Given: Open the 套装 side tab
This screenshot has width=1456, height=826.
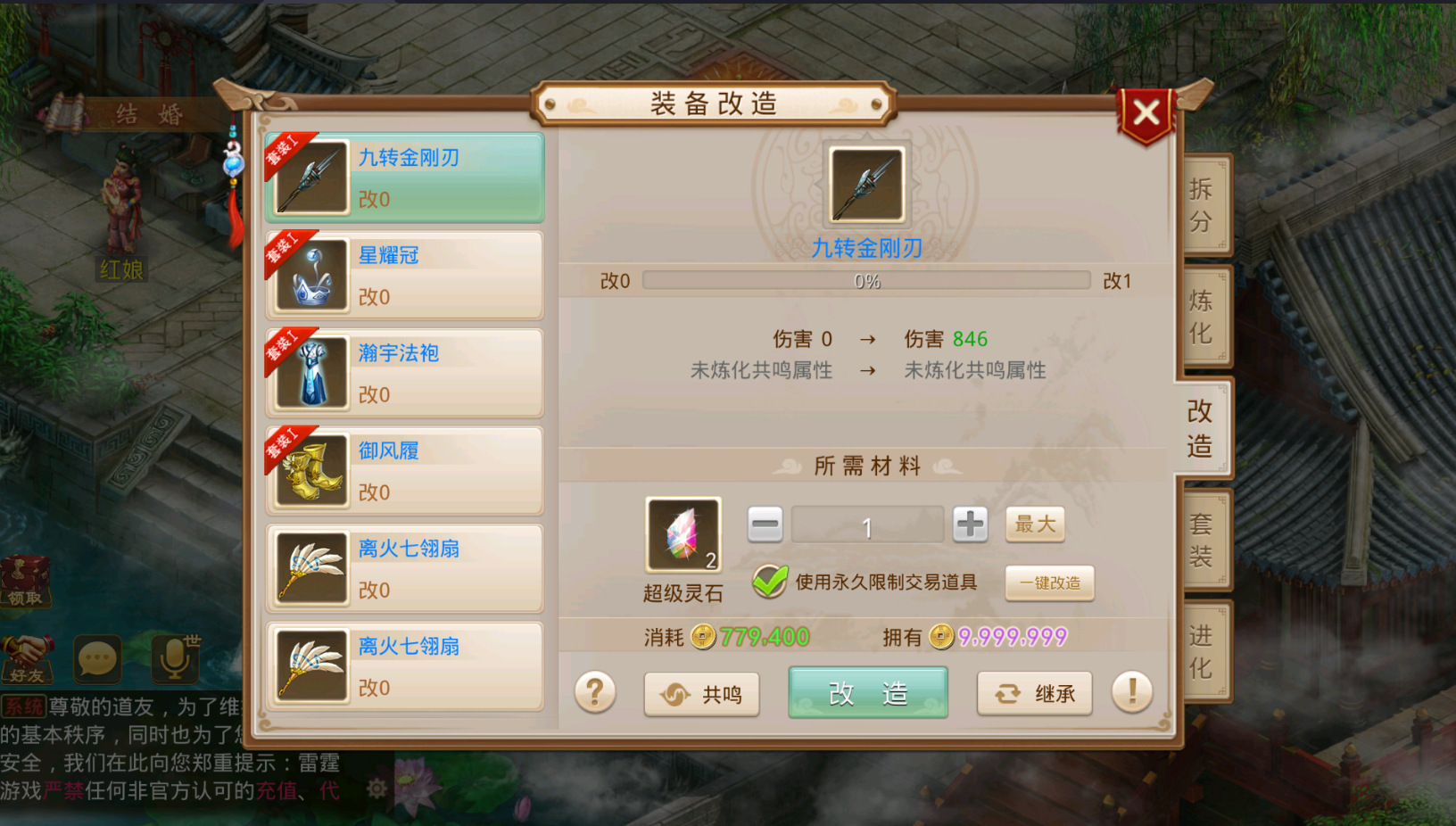Looking at the screenshot, I should click(1203, 539).
